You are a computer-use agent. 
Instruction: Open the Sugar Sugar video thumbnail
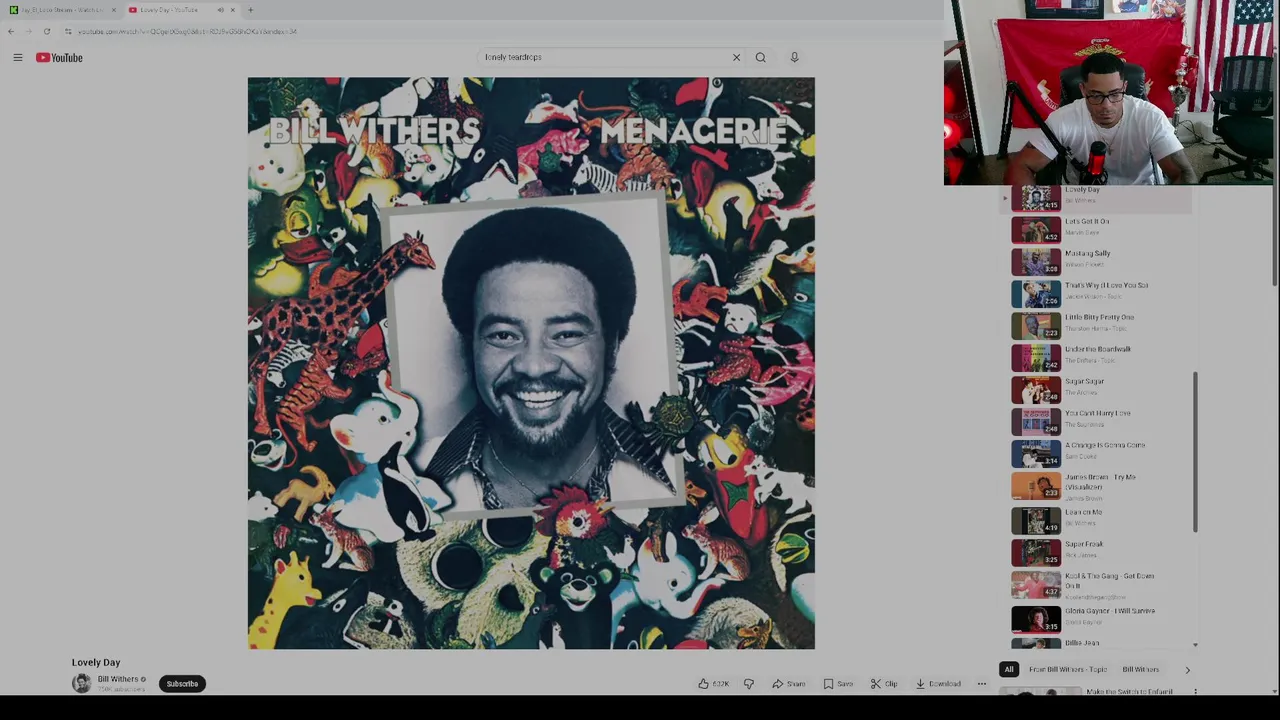tap(1036, 389)
